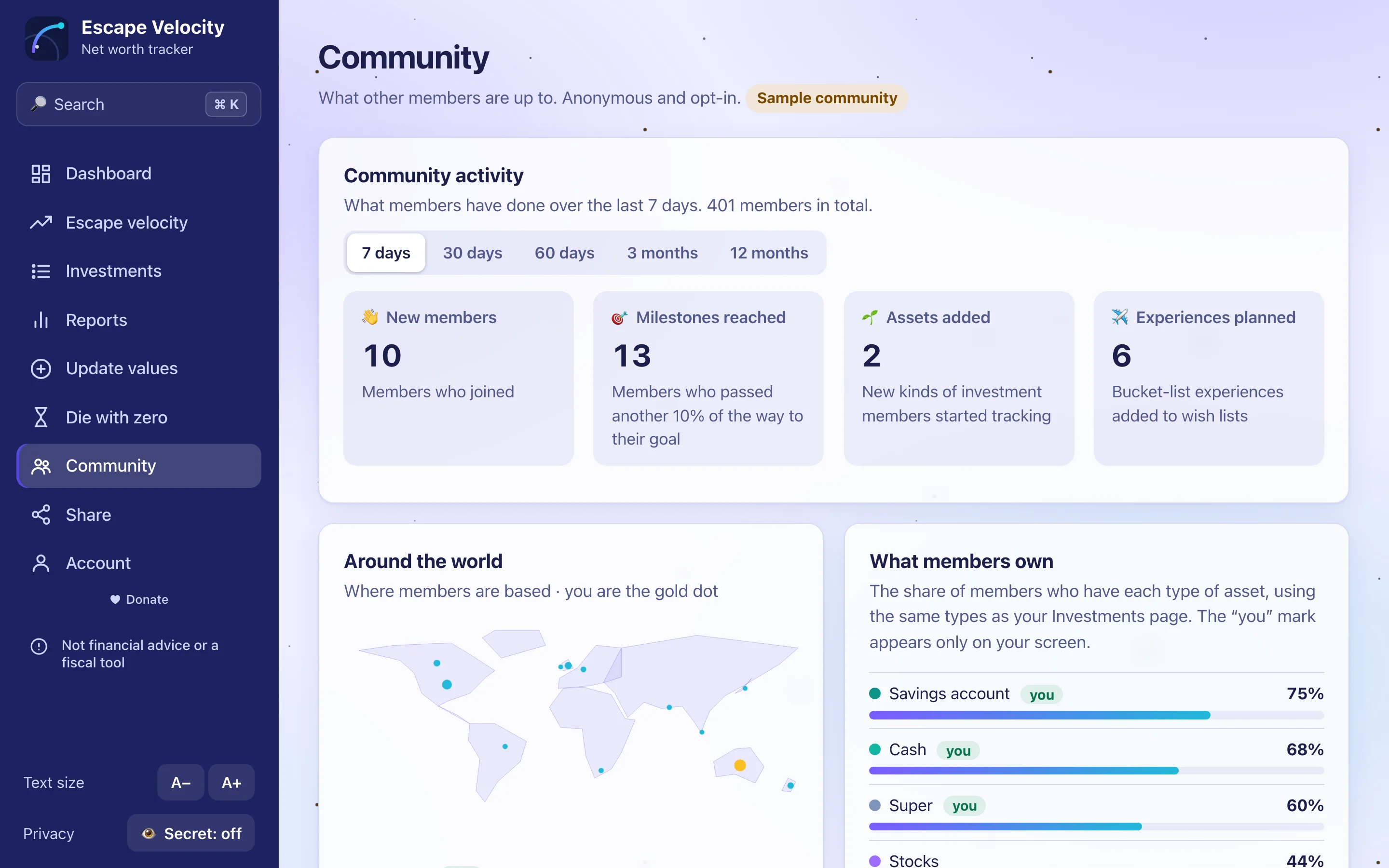The height and width of the screenshot is (868, 1389).
Task: Click the Savings account progress bar
Action: tap(1096, 715)
